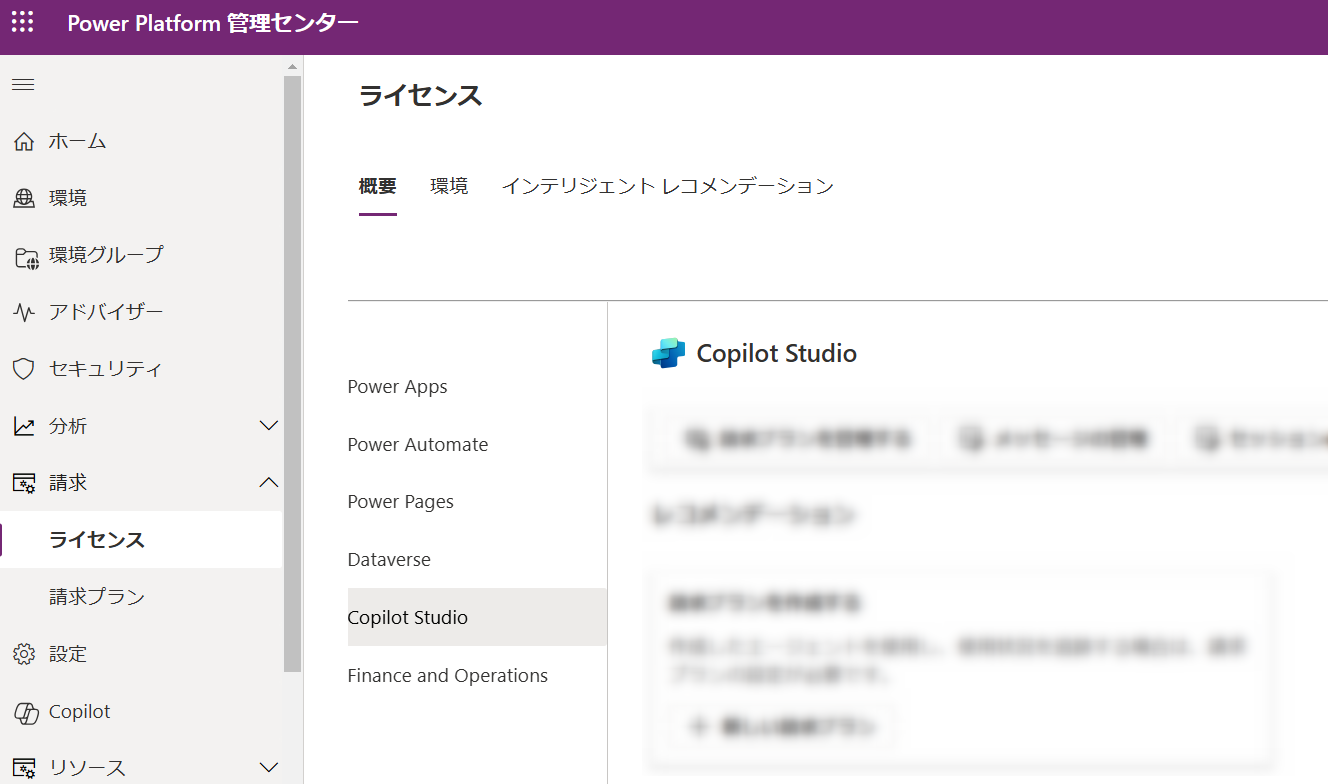This screenshot has width=1328, height=784.
Task: Click the sidebar scroll-up arrow
Action: [x=293, y=67]
